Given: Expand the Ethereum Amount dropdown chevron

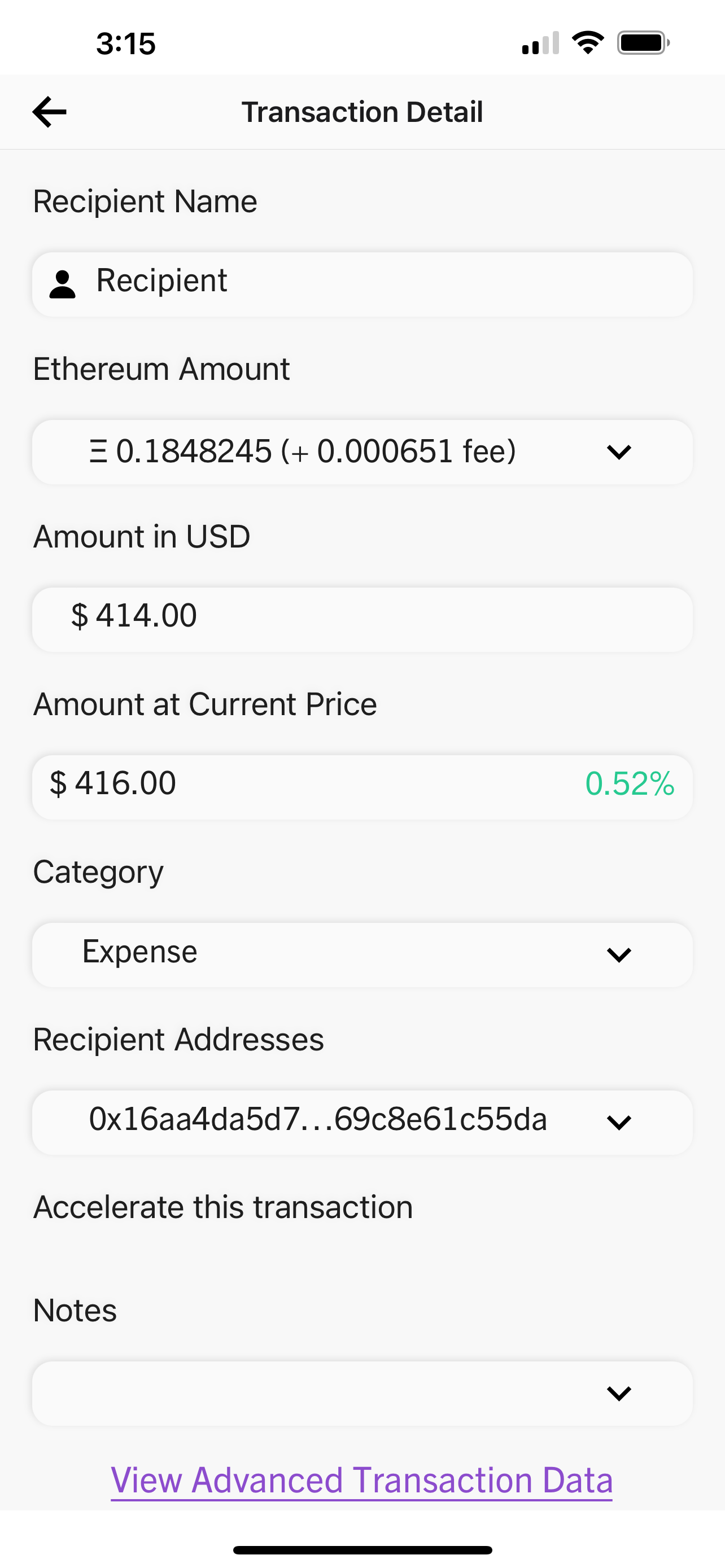Looking at the screenshot, I should click(x=618, y=452).
